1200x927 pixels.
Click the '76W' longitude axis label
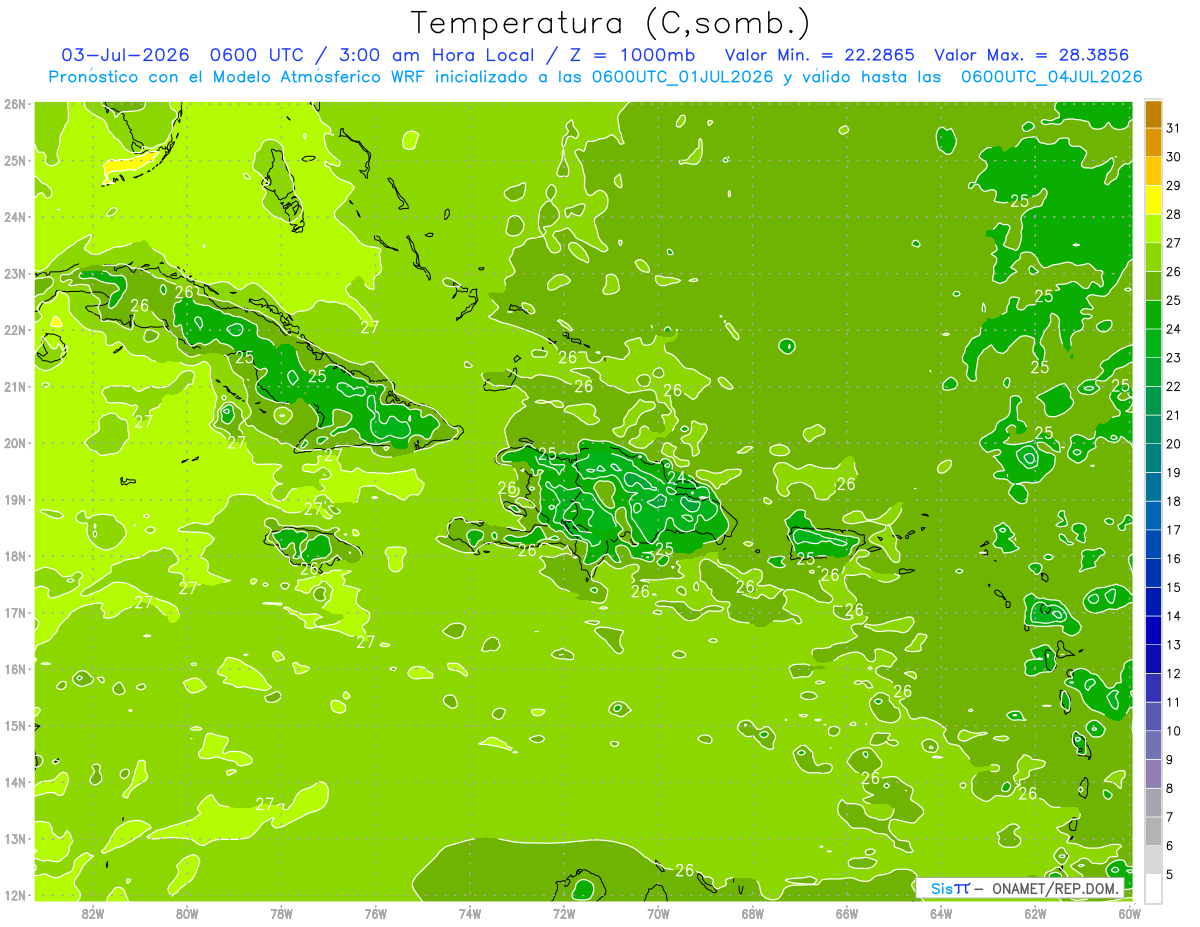(376, 913)
